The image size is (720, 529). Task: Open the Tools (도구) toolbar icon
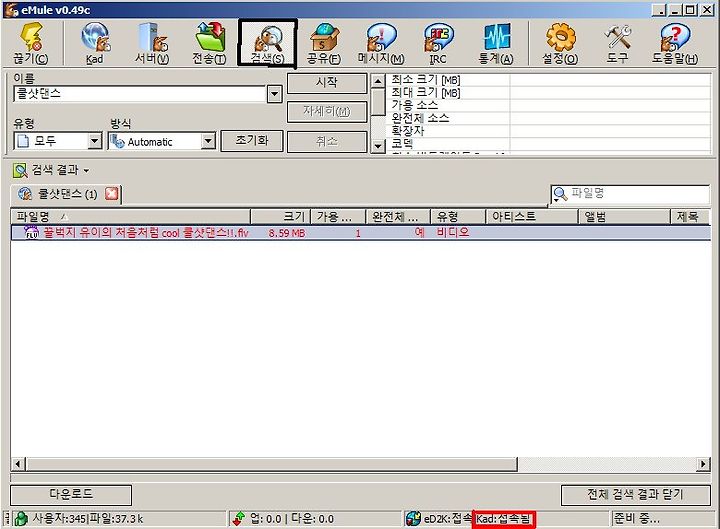click(x=618, y=43)
